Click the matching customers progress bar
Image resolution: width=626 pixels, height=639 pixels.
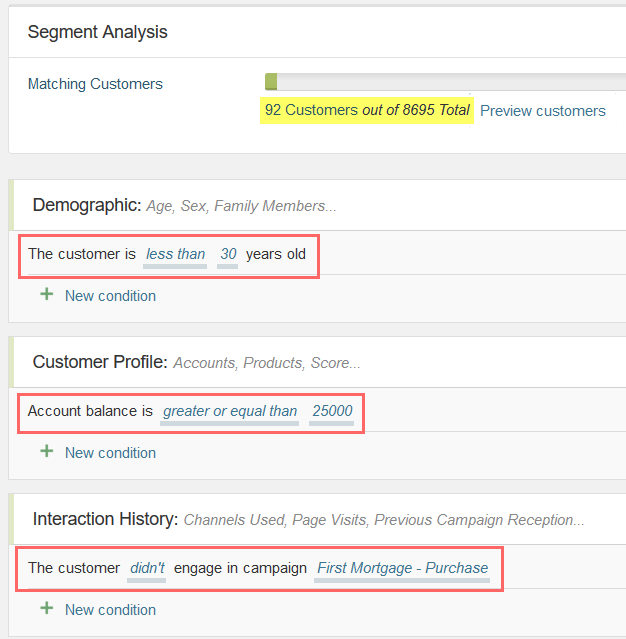445,82
